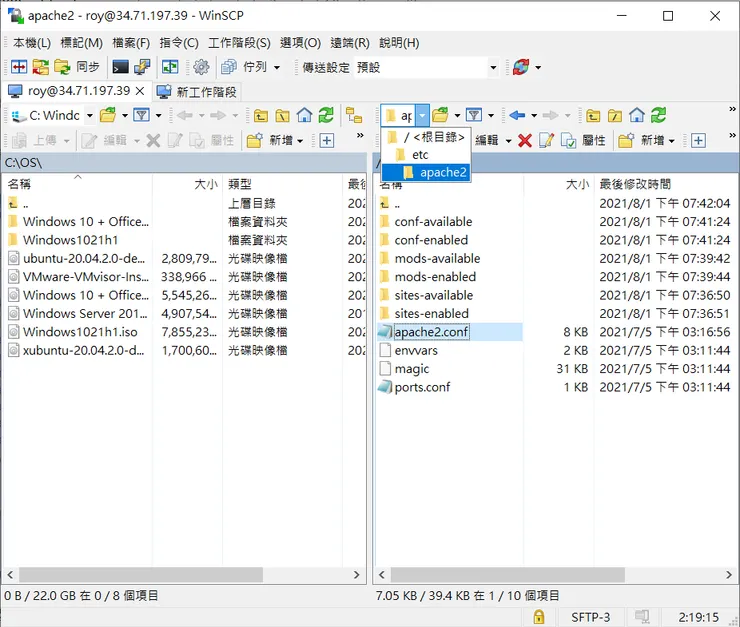Click the remote 新增 new button

coord(641,140)
